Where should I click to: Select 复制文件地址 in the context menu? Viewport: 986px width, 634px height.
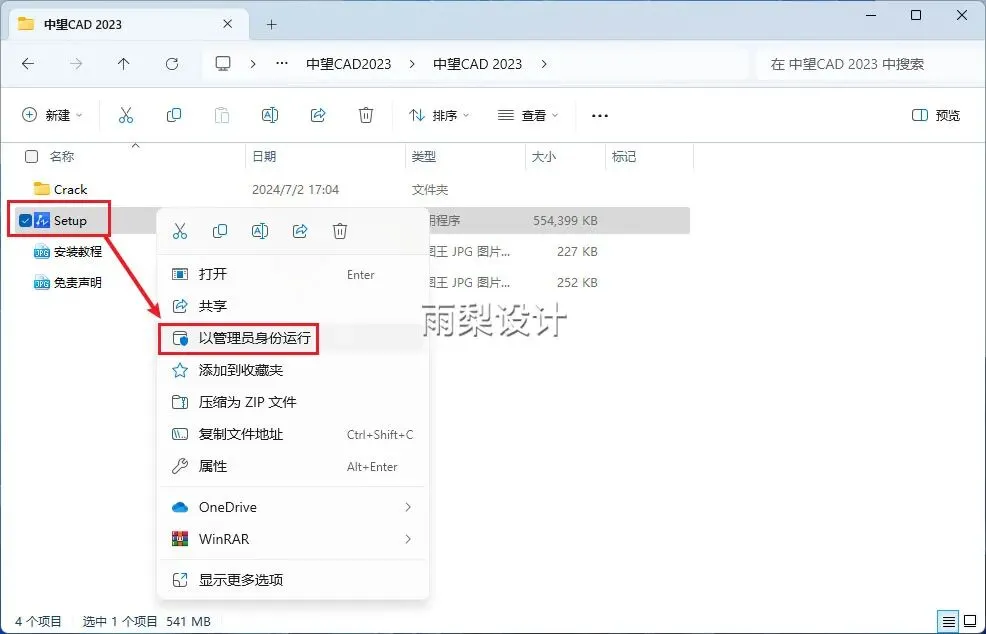(293, 435)
